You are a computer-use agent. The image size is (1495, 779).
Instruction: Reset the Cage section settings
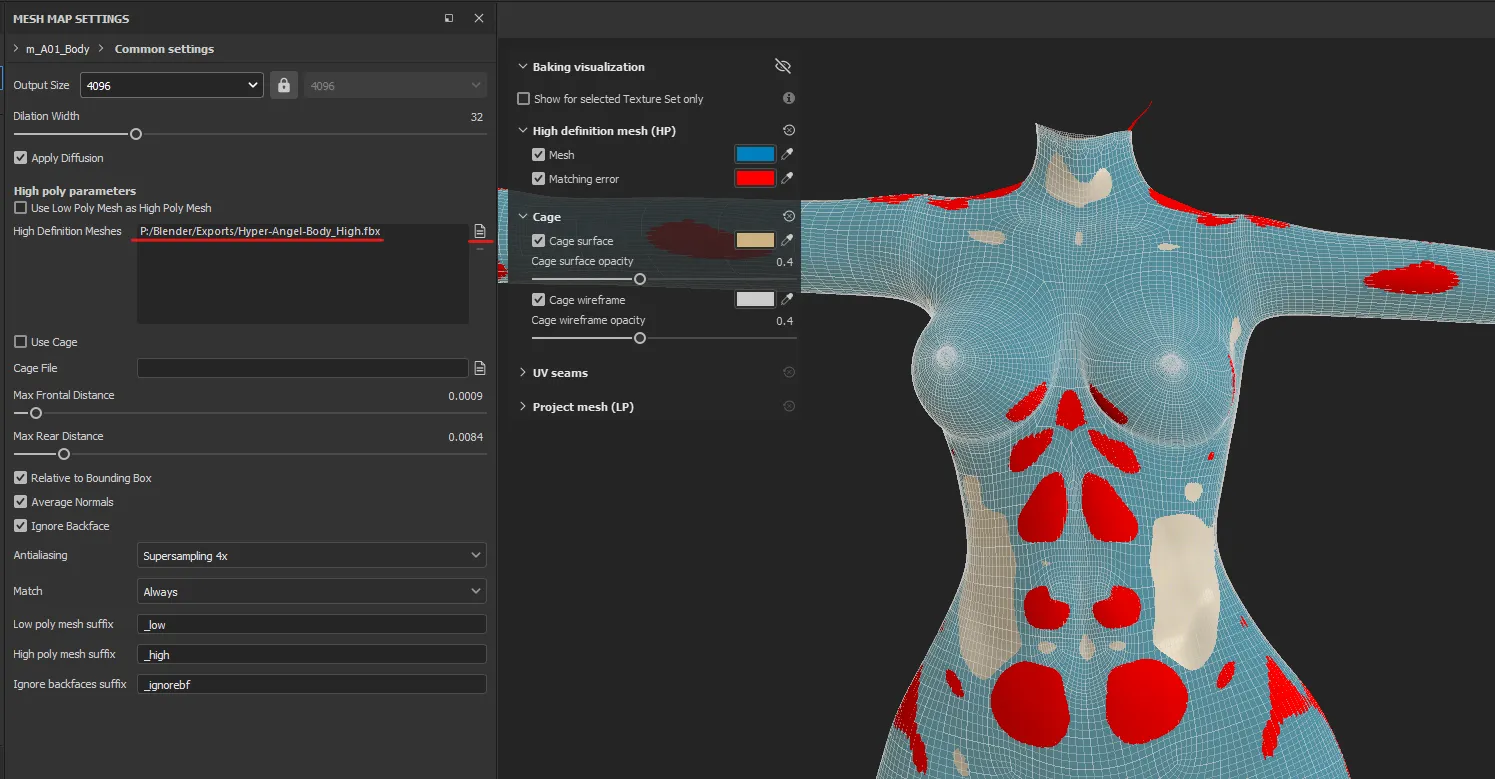(x=789, y=216)
